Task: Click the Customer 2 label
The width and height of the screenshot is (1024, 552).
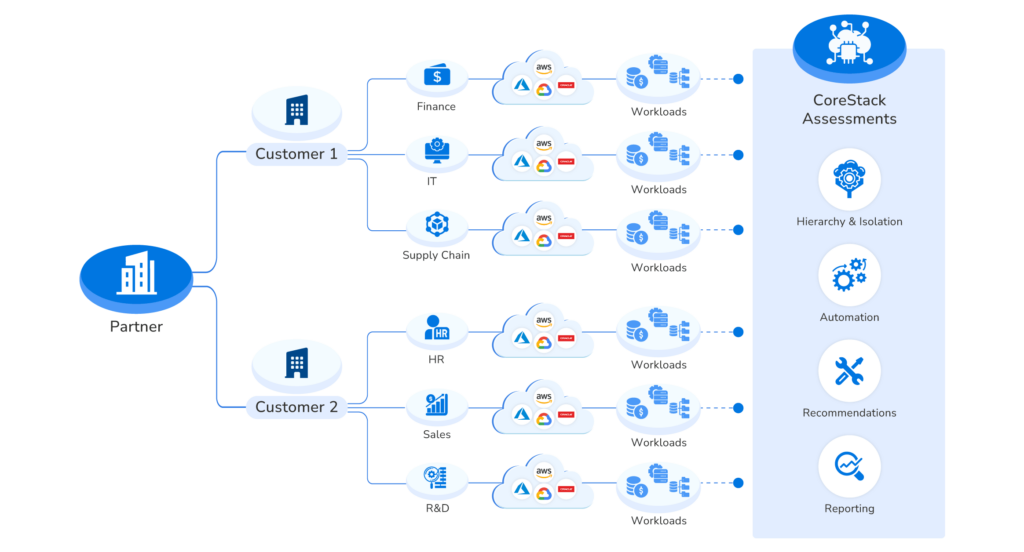Action: pos(297,407)
